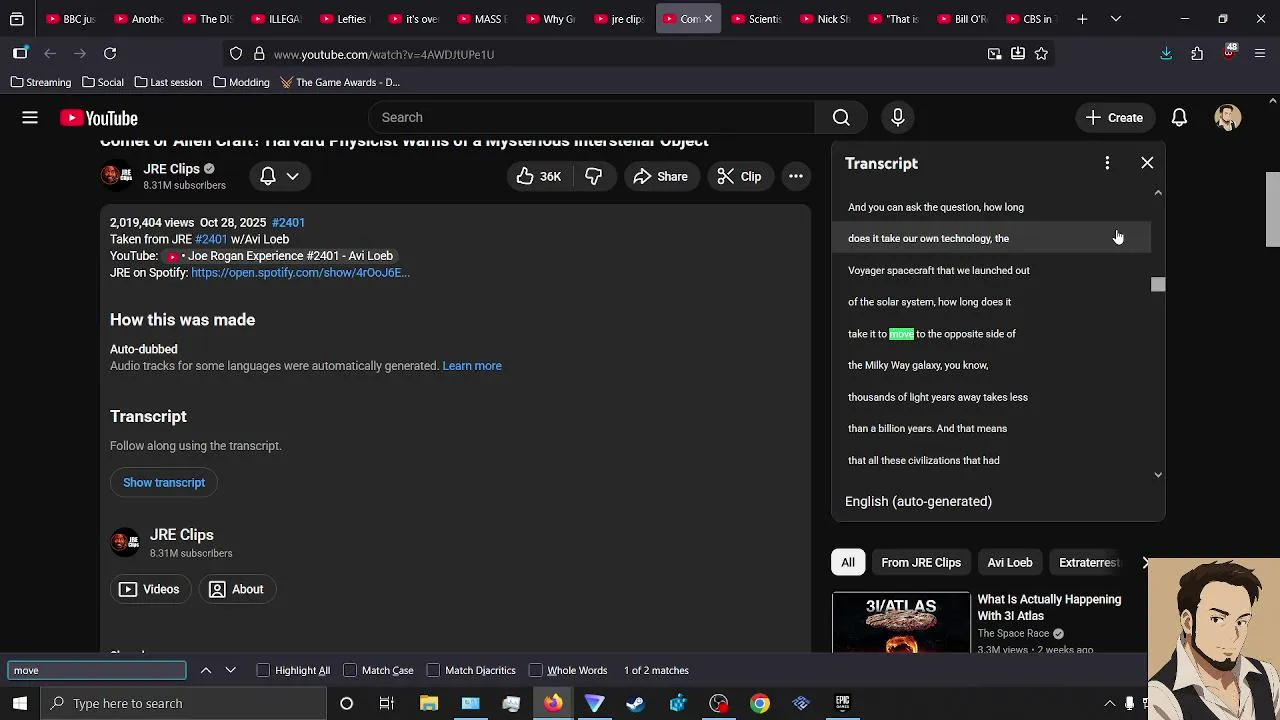Open Firefox from the taskbar

[x=553, y=703]
